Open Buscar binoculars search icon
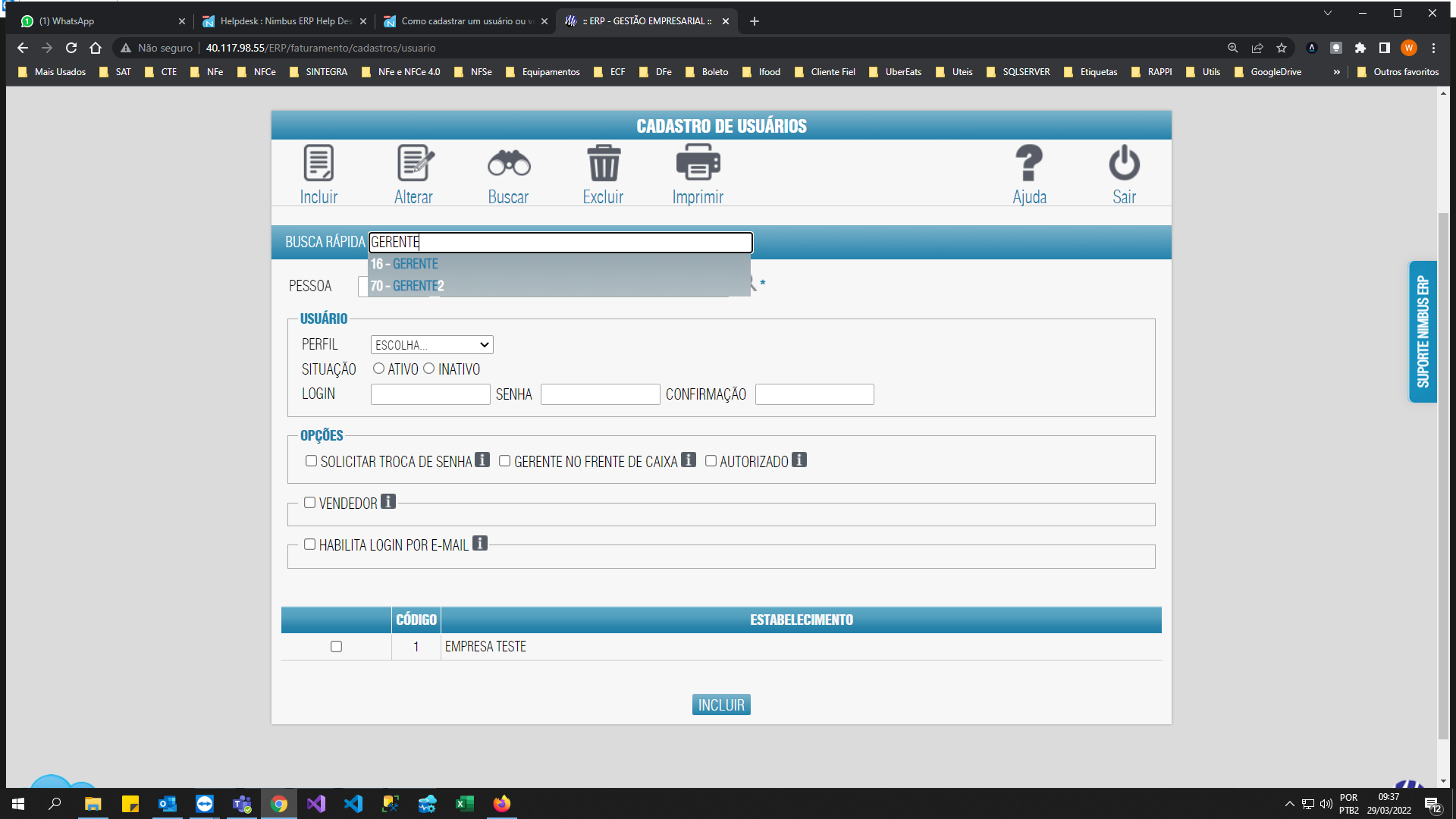Screen dimensions: 1456x819 coord(508,163)
